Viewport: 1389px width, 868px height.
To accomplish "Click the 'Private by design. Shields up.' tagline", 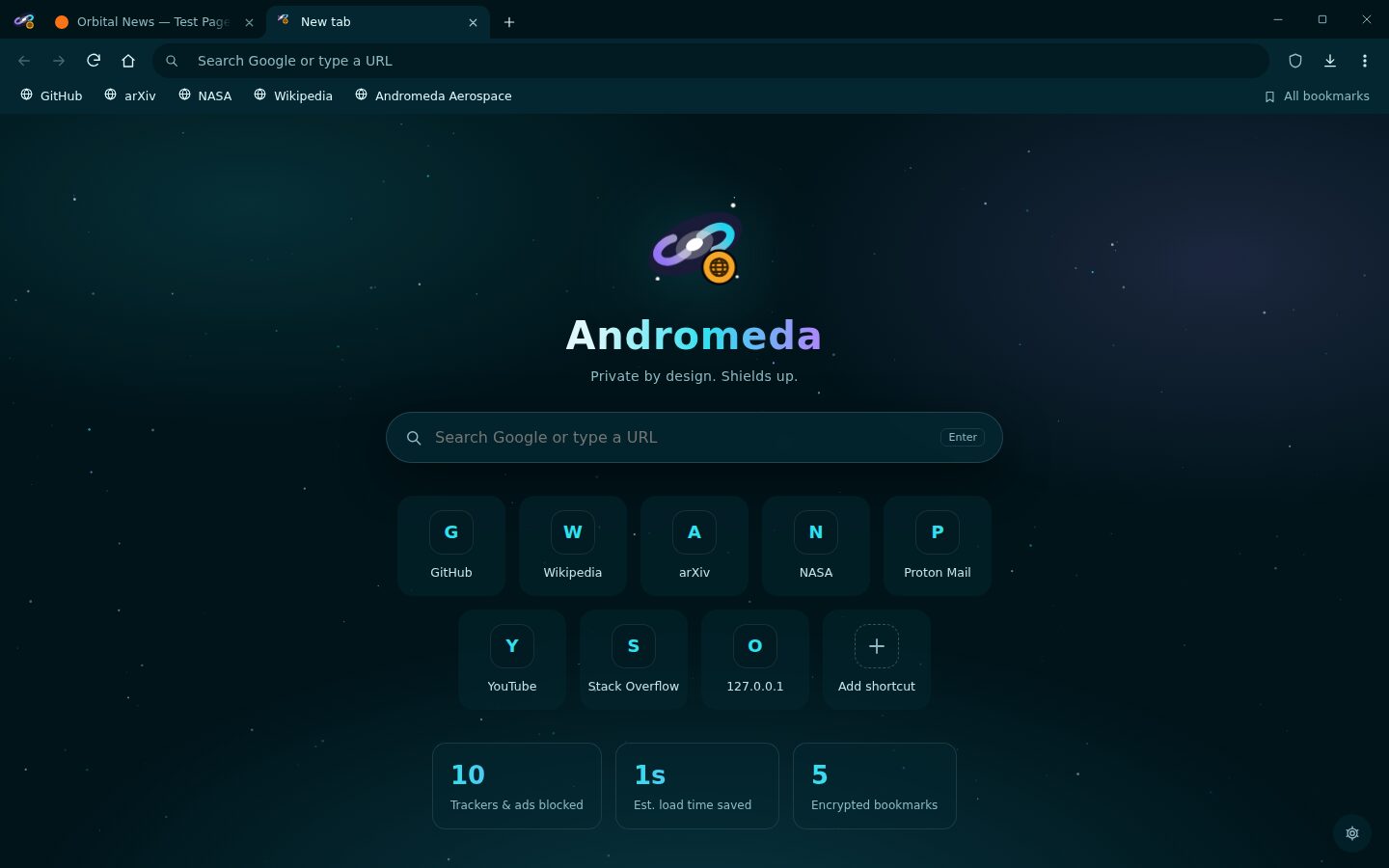I will click(x=694, y=376).
